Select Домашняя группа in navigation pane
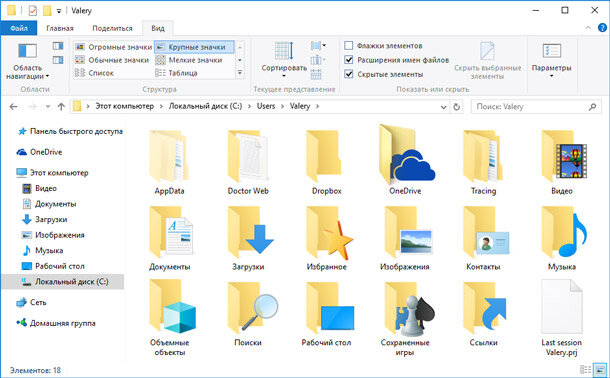This screenshot has height=378, width=610. pos(56,323)
